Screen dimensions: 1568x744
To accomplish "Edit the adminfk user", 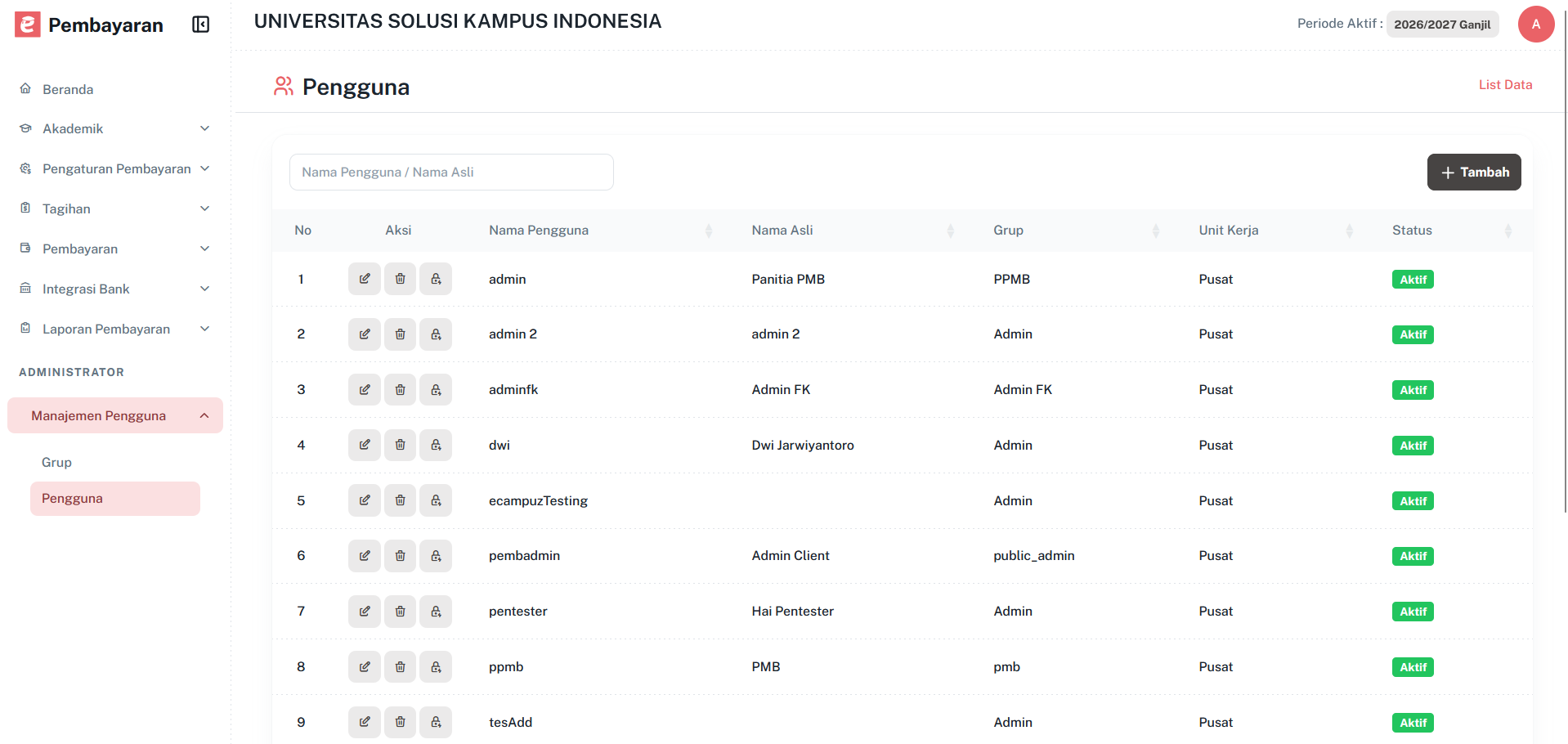I will 365,390.
